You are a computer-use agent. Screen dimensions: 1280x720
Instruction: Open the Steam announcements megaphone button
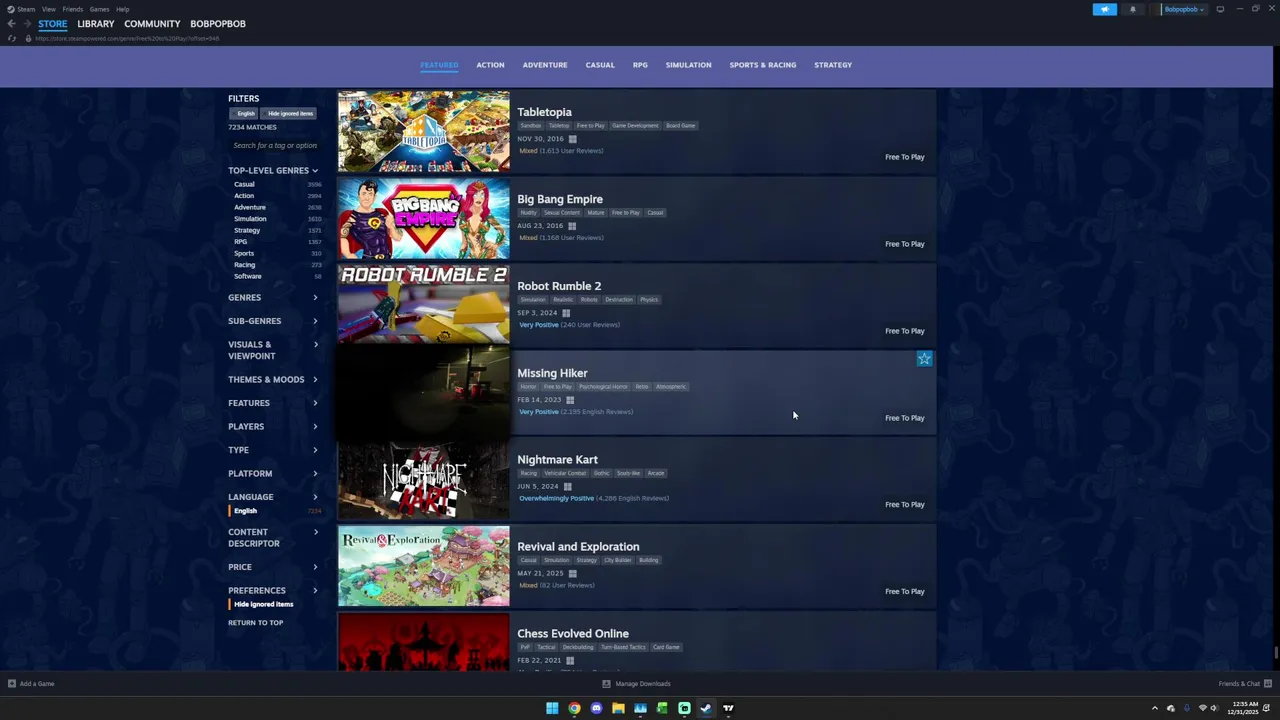click(x=1104, y=9)
